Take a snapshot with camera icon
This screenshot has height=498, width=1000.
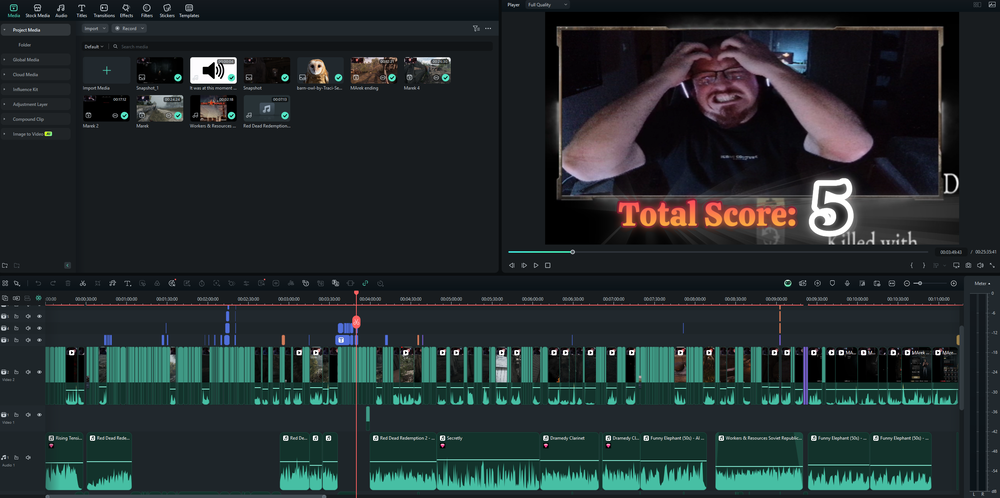coord(968,265)
